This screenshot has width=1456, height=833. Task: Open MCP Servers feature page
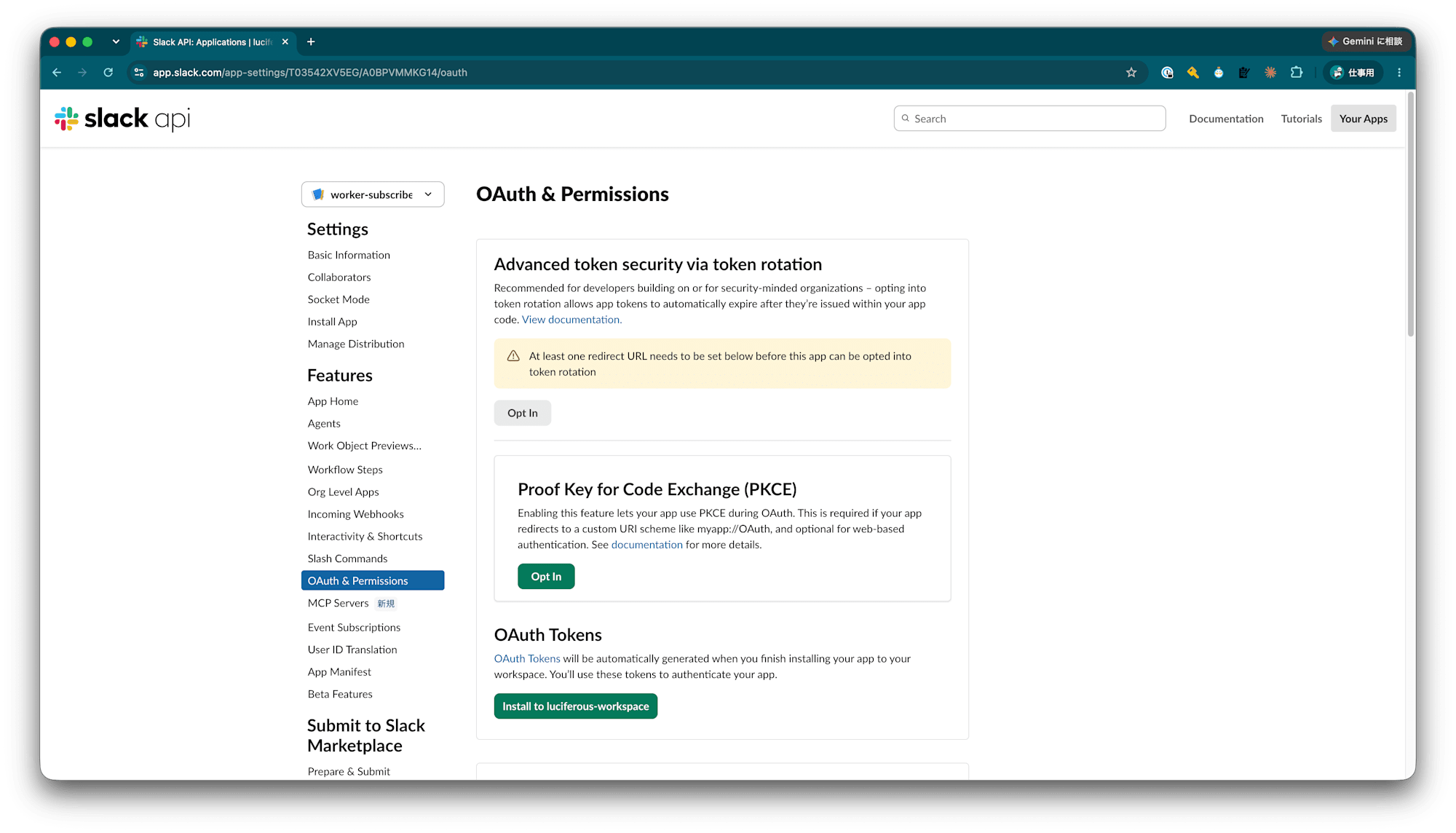click(x=338, y=603)
